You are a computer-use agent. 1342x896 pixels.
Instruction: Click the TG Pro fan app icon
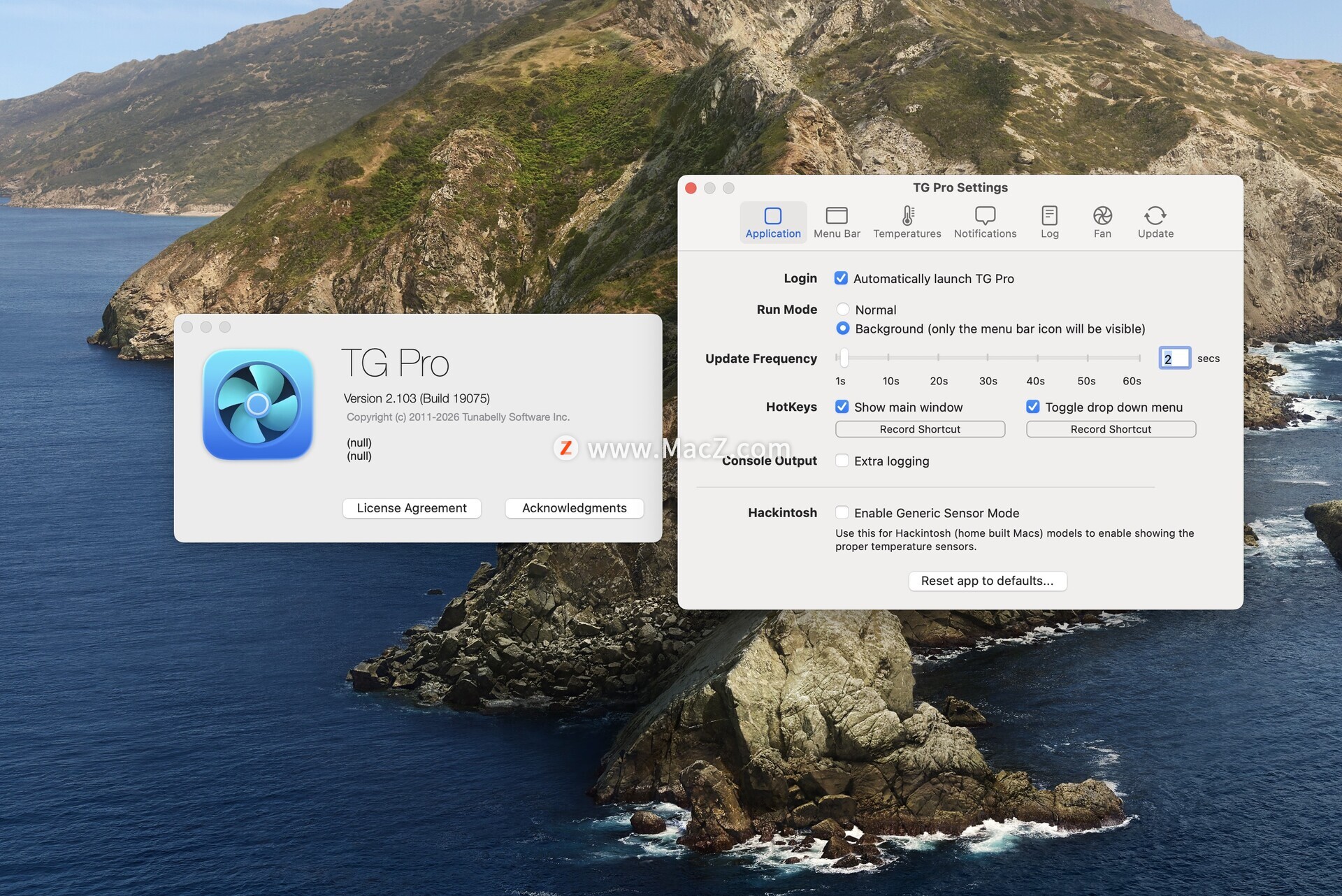coord(258,404)
